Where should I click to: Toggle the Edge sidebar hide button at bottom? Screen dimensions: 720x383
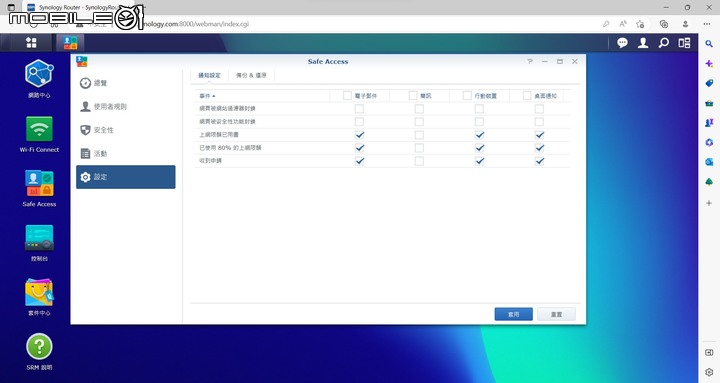coord(709,353)
